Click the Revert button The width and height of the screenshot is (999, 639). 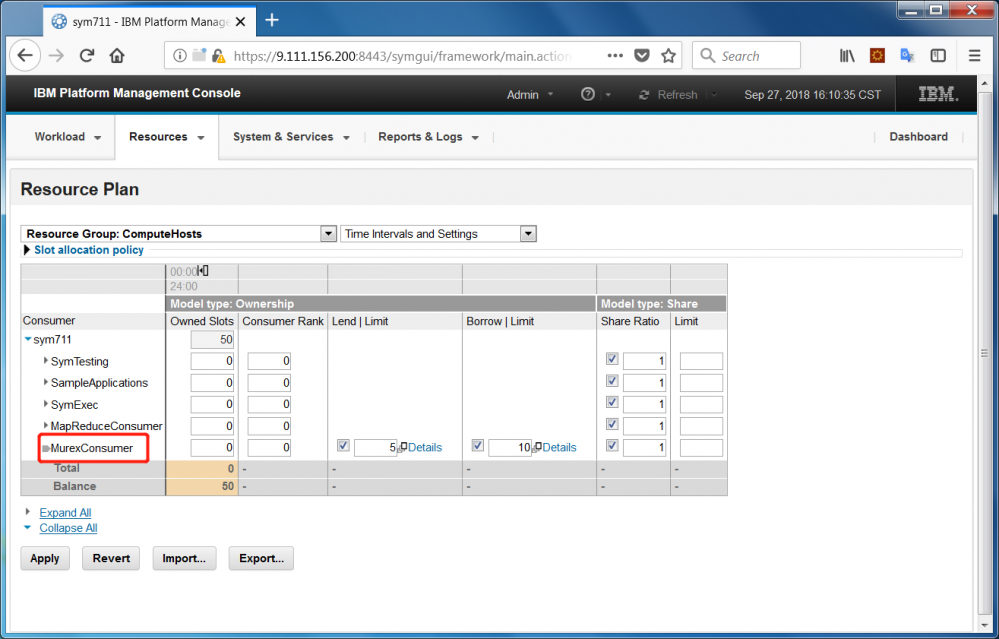coord(111,559)
